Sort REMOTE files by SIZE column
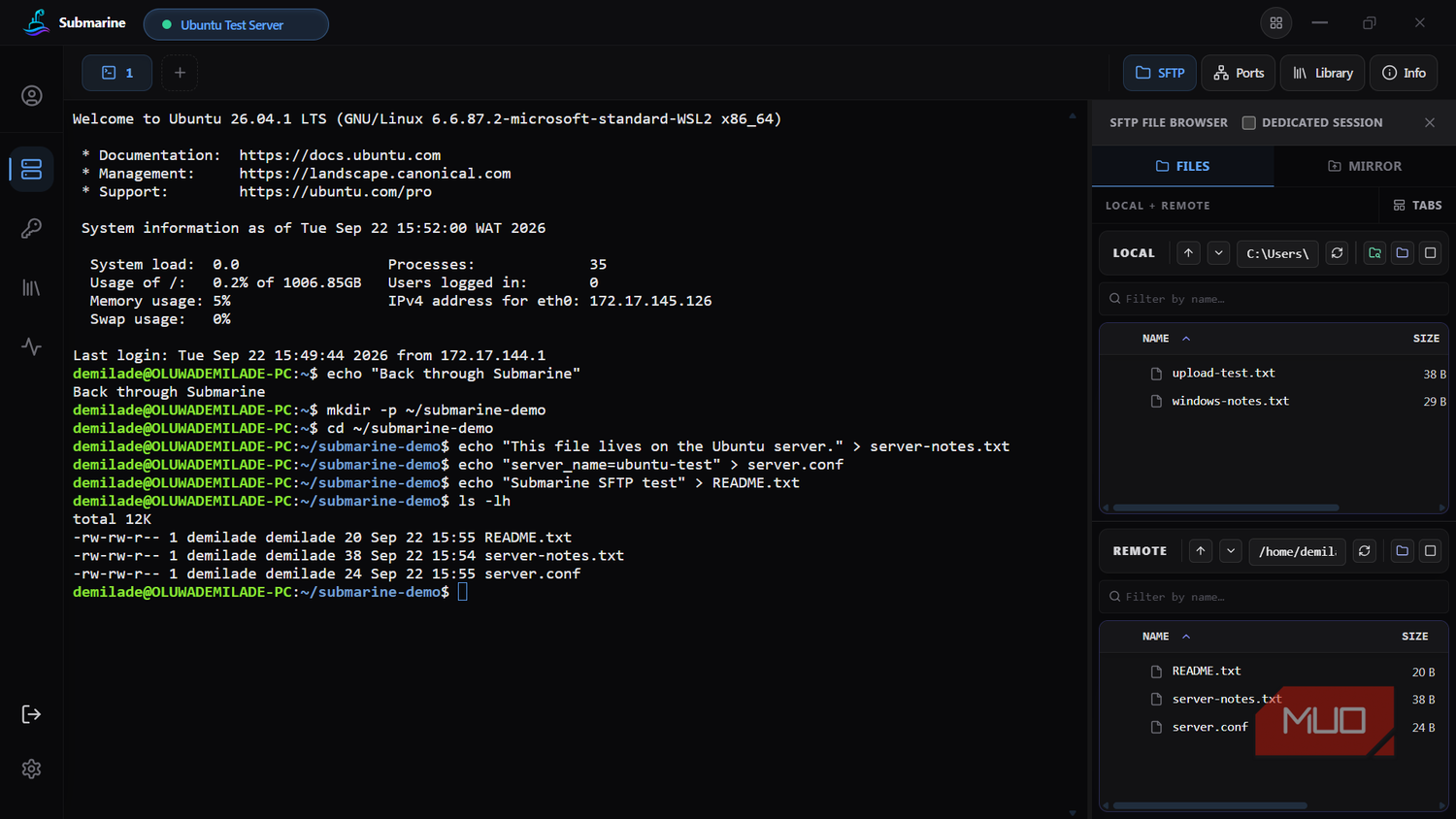The image size is (1456, 819). pyautogui.click(x=1414, y=637)
